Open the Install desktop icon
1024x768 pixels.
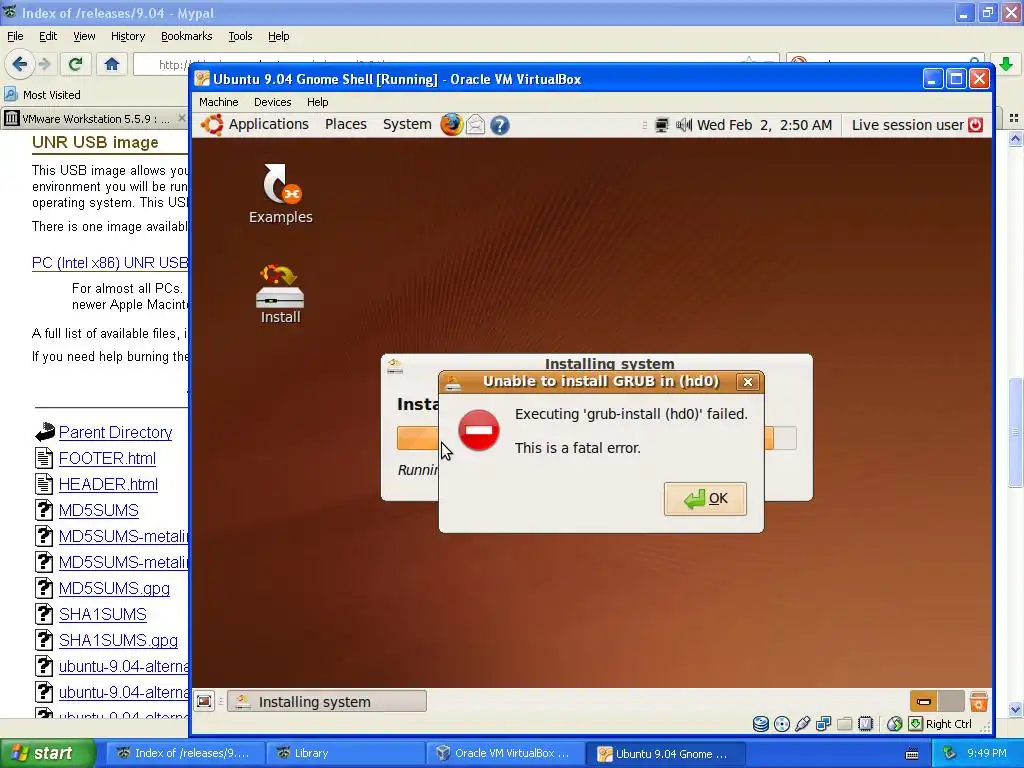pyautogui.click(x=280, y=295)
